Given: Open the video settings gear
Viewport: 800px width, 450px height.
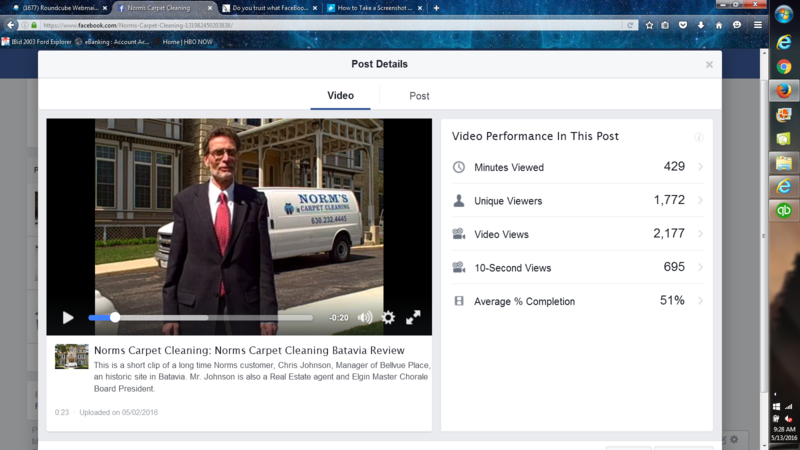Looking at the screenshot, I should coord(388,317).
